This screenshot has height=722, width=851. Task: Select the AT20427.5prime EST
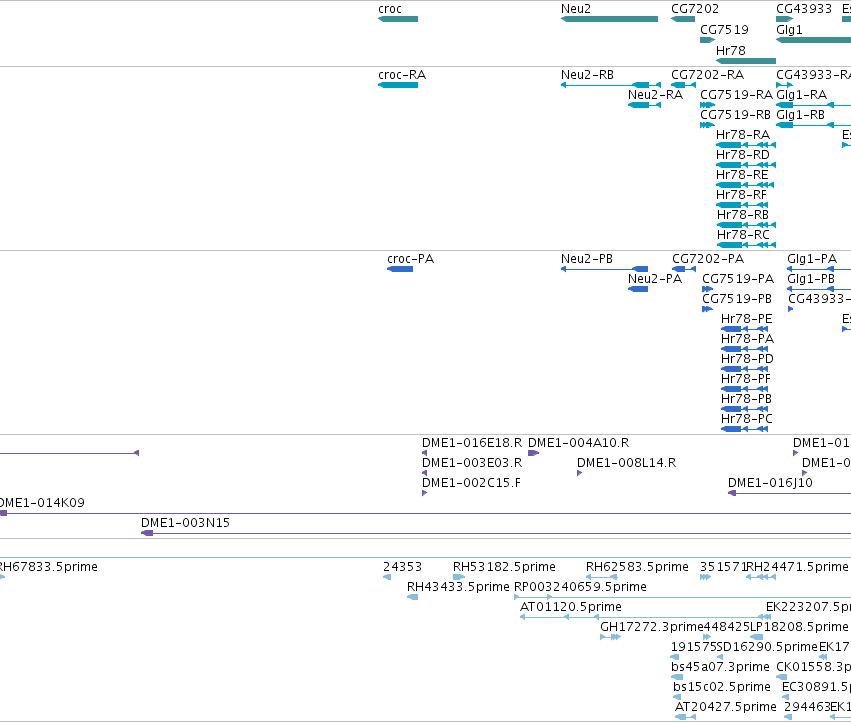click(x=685, y=717)
